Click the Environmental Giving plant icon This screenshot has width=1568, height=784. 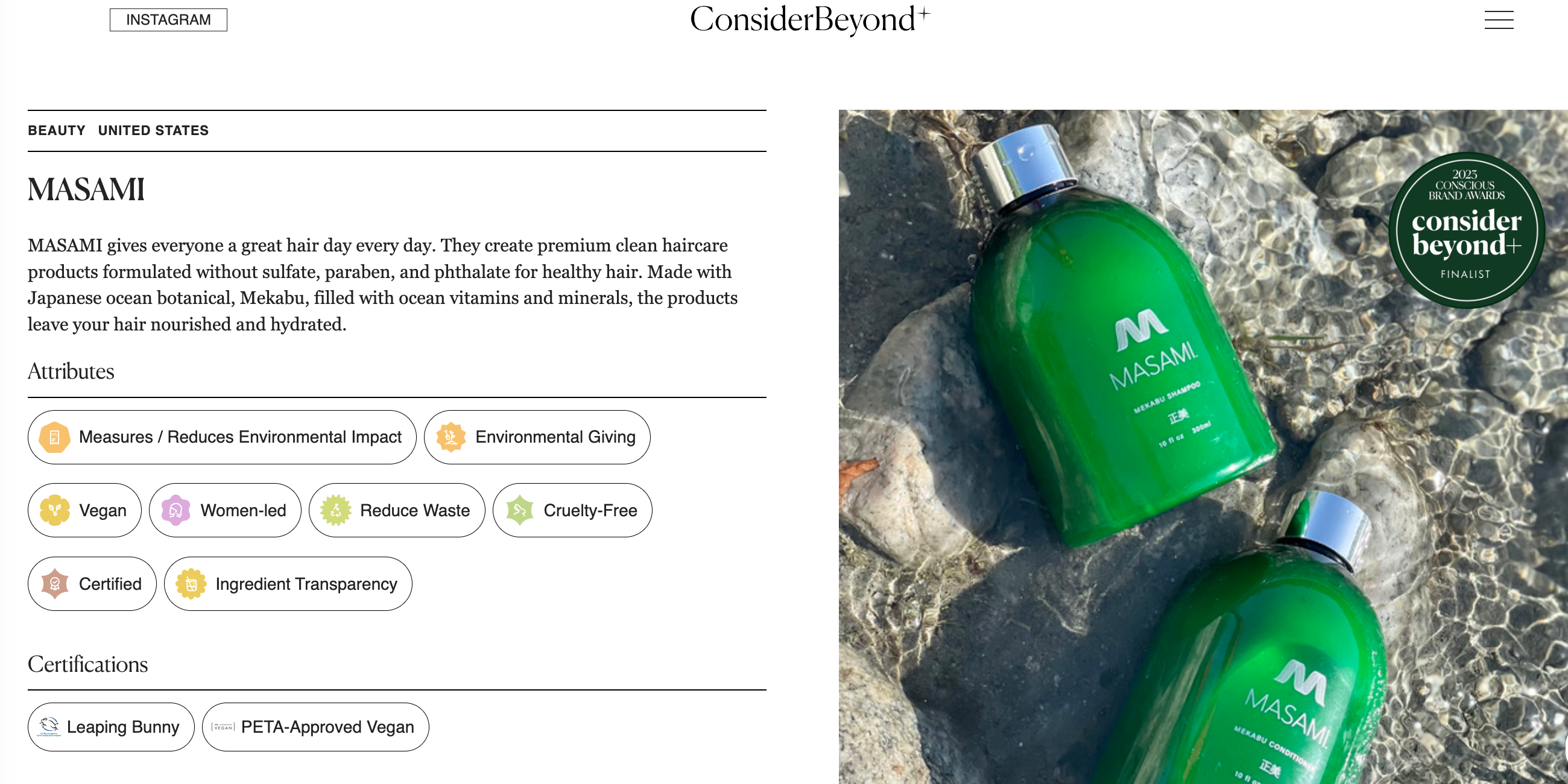451,437
